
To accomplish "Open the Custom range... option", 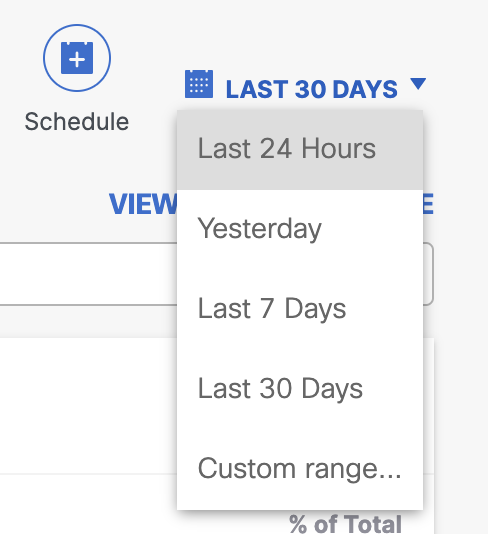I will click(x=300, y=469).
